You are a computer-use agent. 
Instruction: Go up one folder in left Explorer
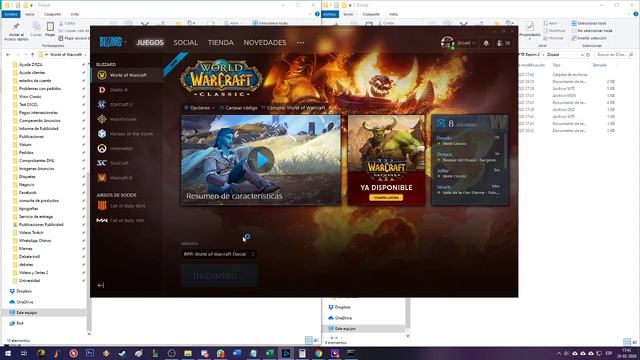(33, 54)
